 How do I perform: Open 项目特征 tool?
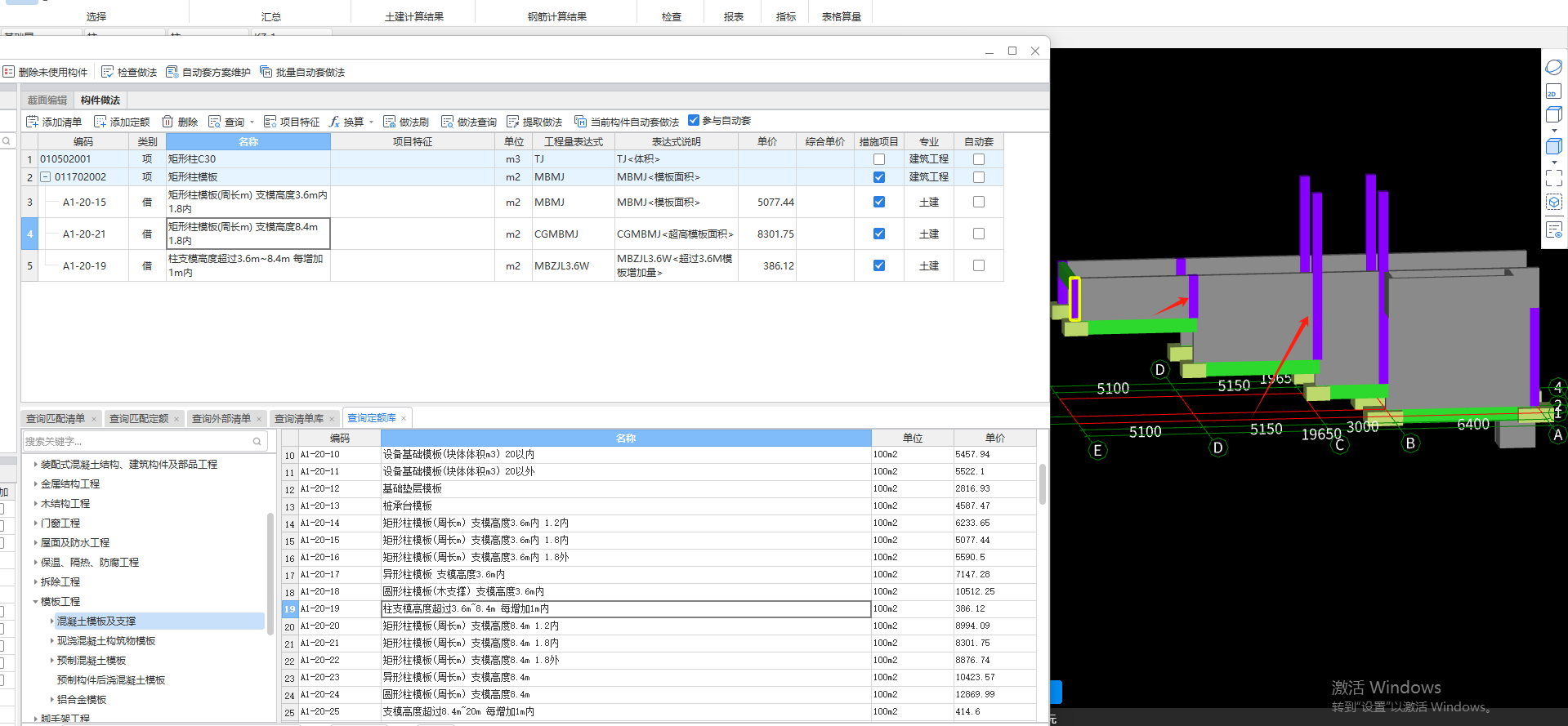[292, 122]
